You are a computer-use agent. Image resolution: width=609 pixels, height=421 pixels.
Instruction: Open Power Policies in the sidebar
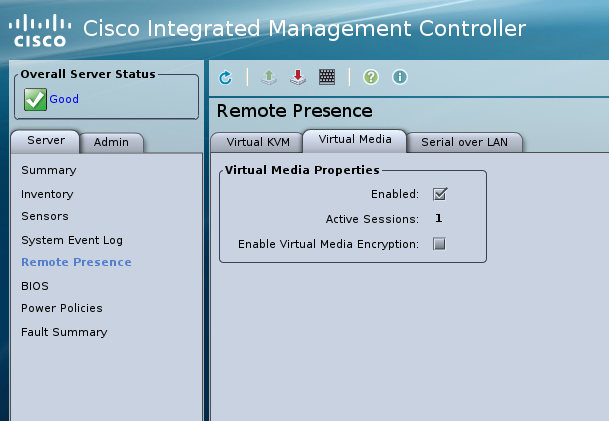click(x=62, y=308)
